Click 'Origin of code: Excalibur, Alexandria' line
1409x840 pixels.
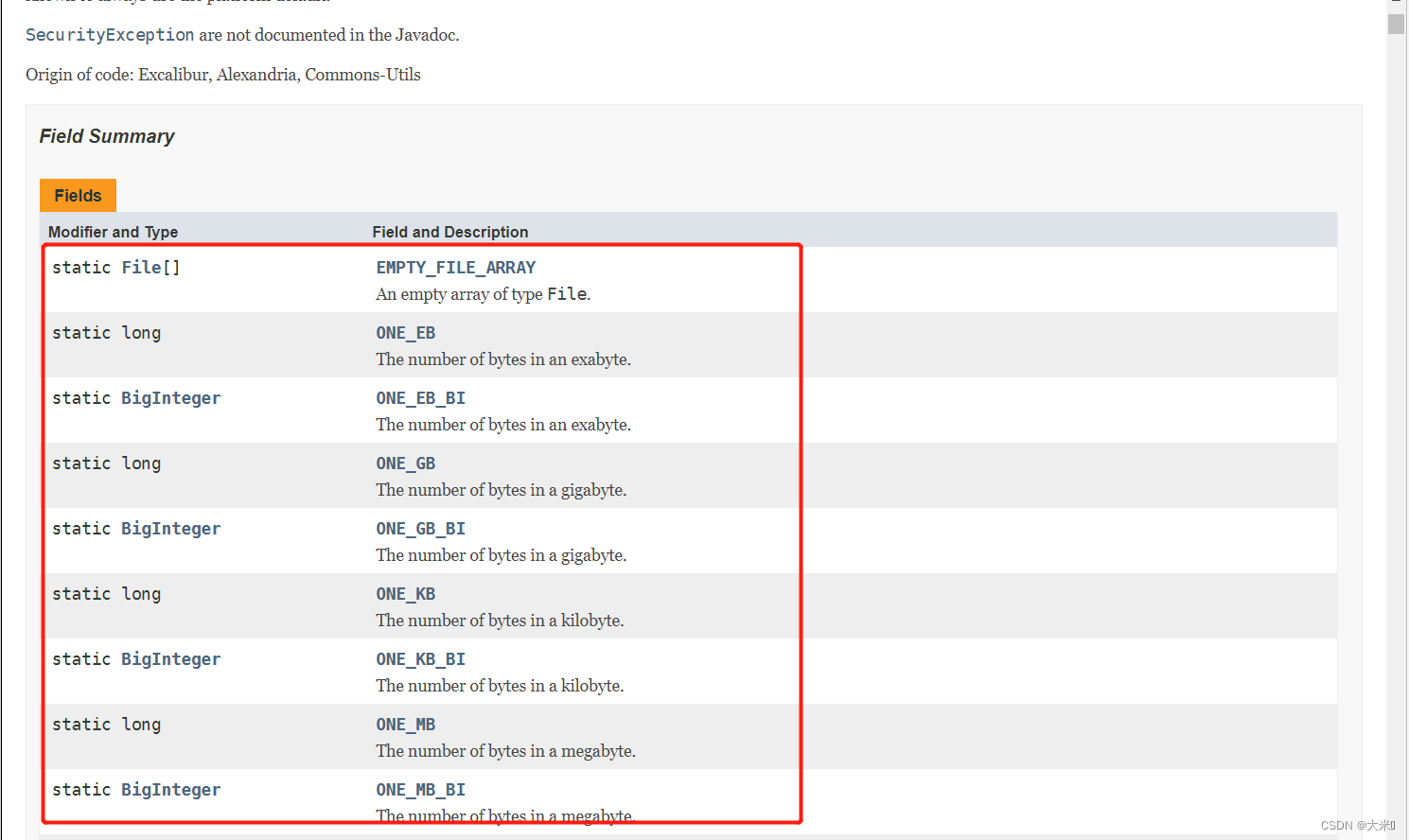pyautogui.click(x=223, y=75)
